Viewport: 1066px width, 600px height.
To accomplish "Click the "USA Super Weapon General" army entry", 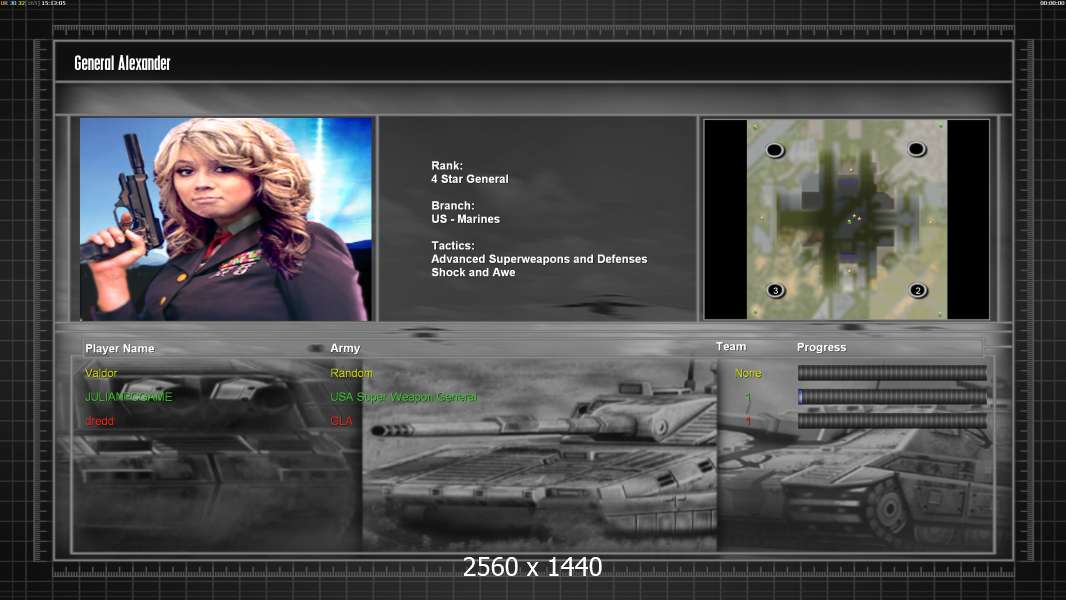I will tap(404, 397).
